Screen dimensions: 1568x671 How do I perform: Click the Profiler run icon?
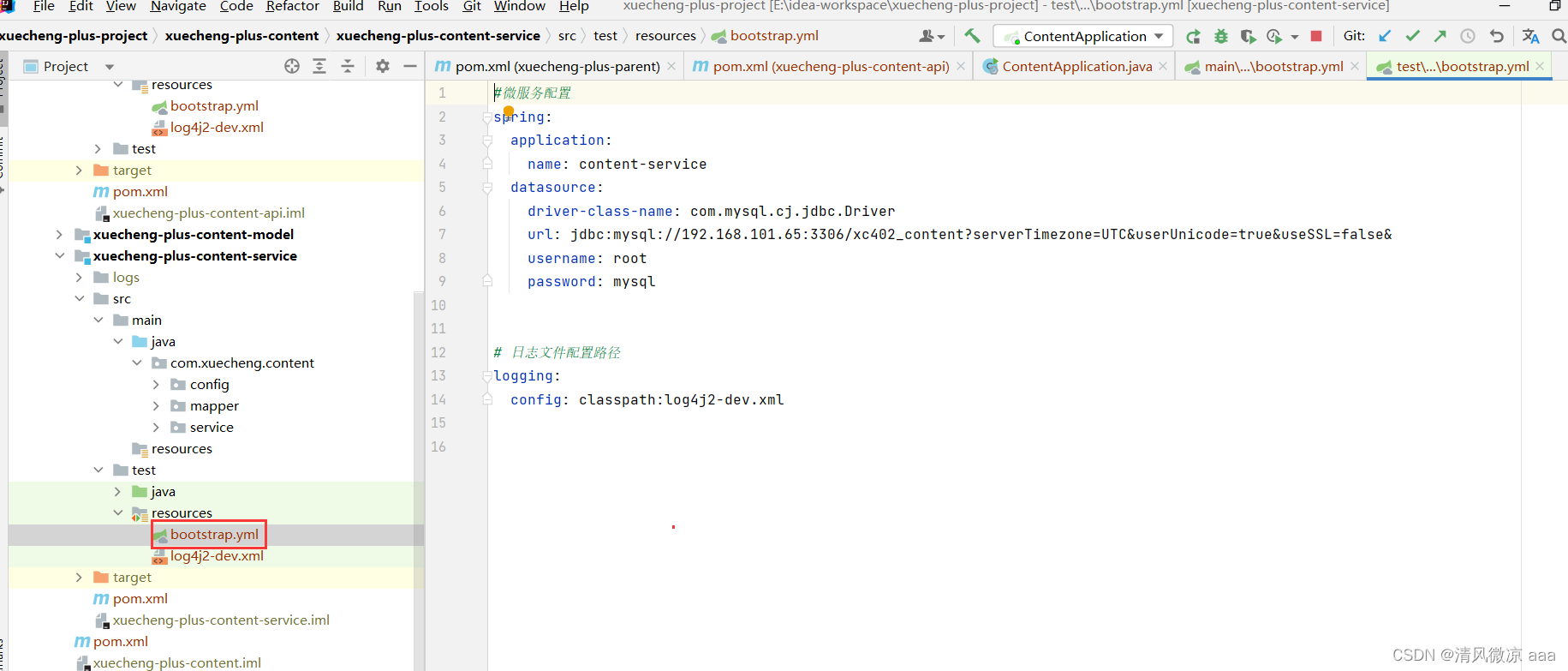pyautogui.click(x=1274, y=36)
